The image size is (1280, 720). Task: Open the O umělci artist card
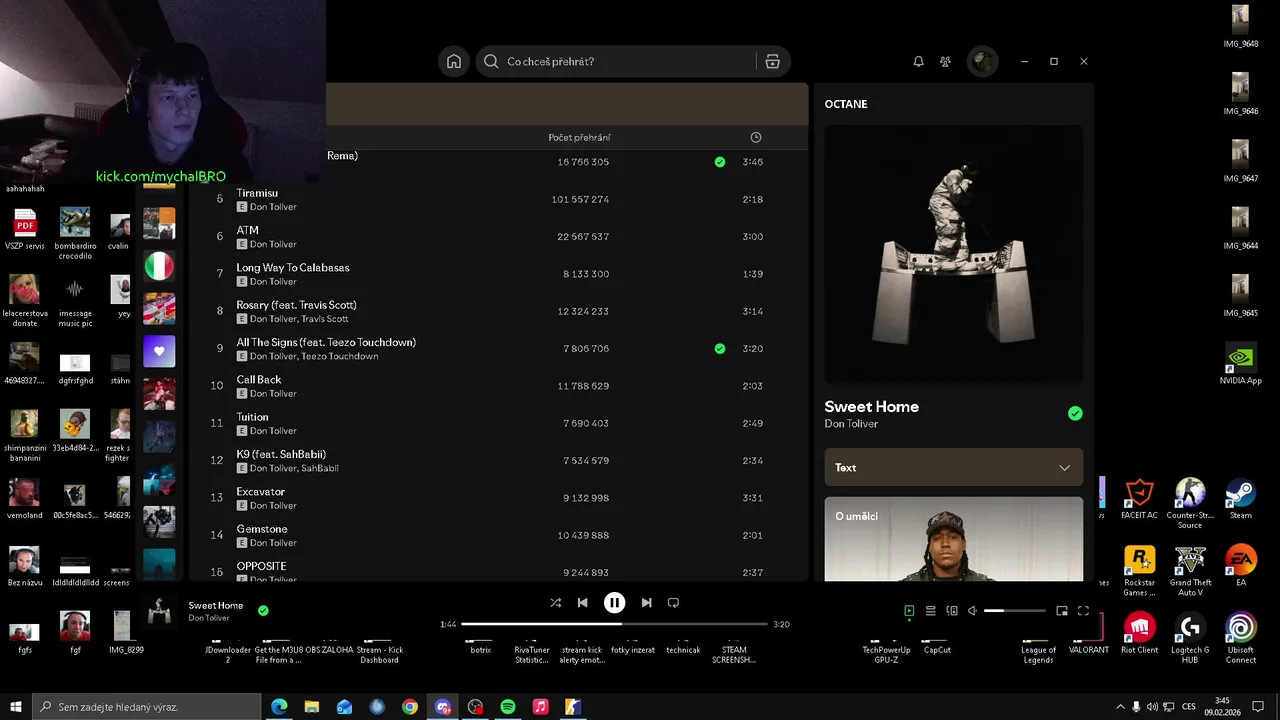pos(953,539)
